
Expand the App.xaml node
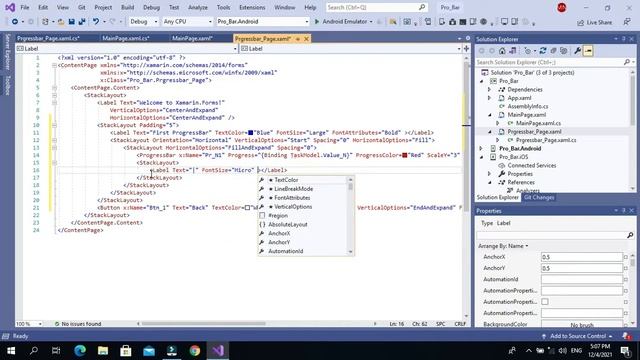tap(489, 98)
